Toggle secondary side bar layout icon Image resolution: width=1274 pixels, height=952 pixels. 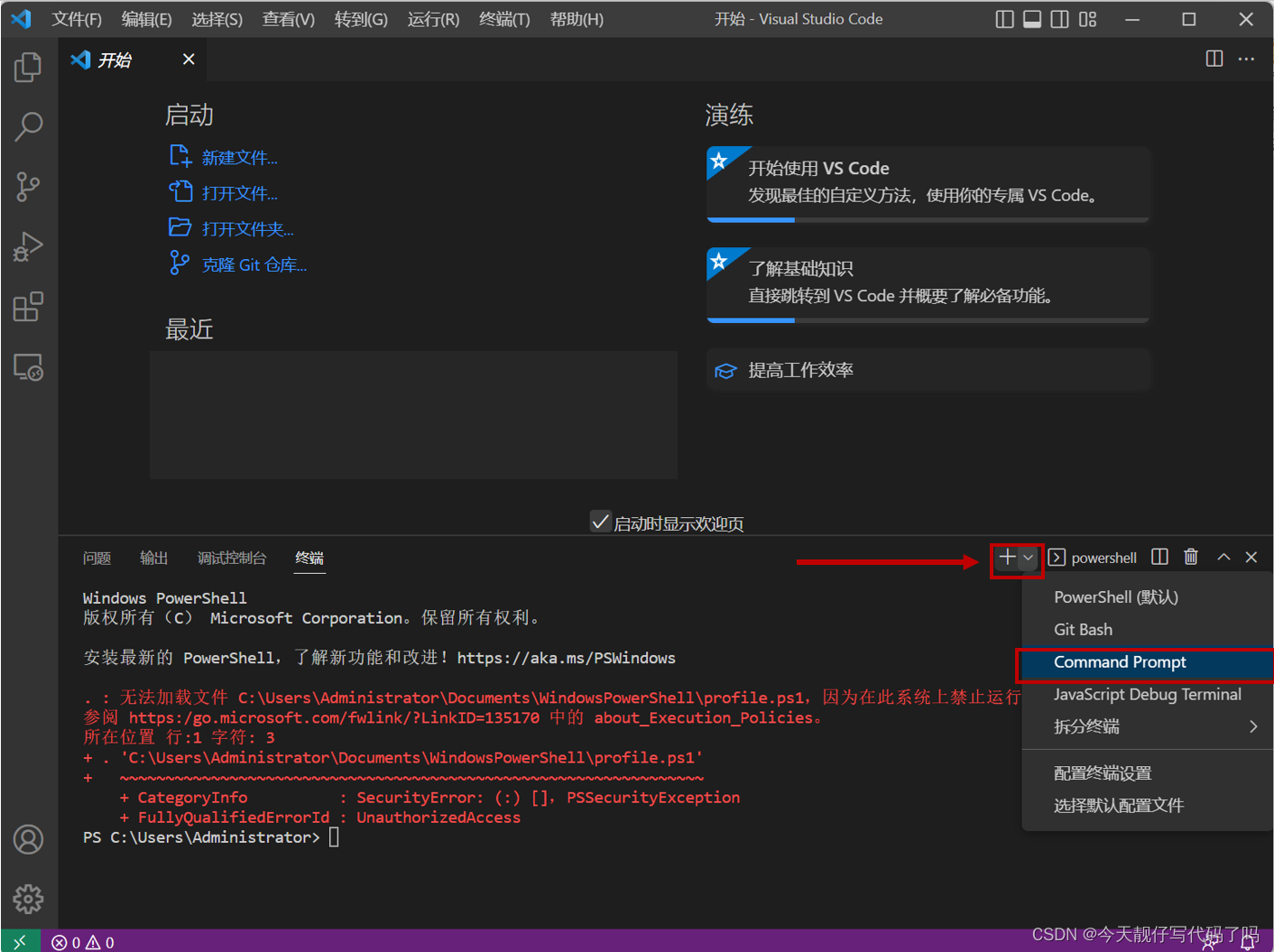tap(1060, 19)
